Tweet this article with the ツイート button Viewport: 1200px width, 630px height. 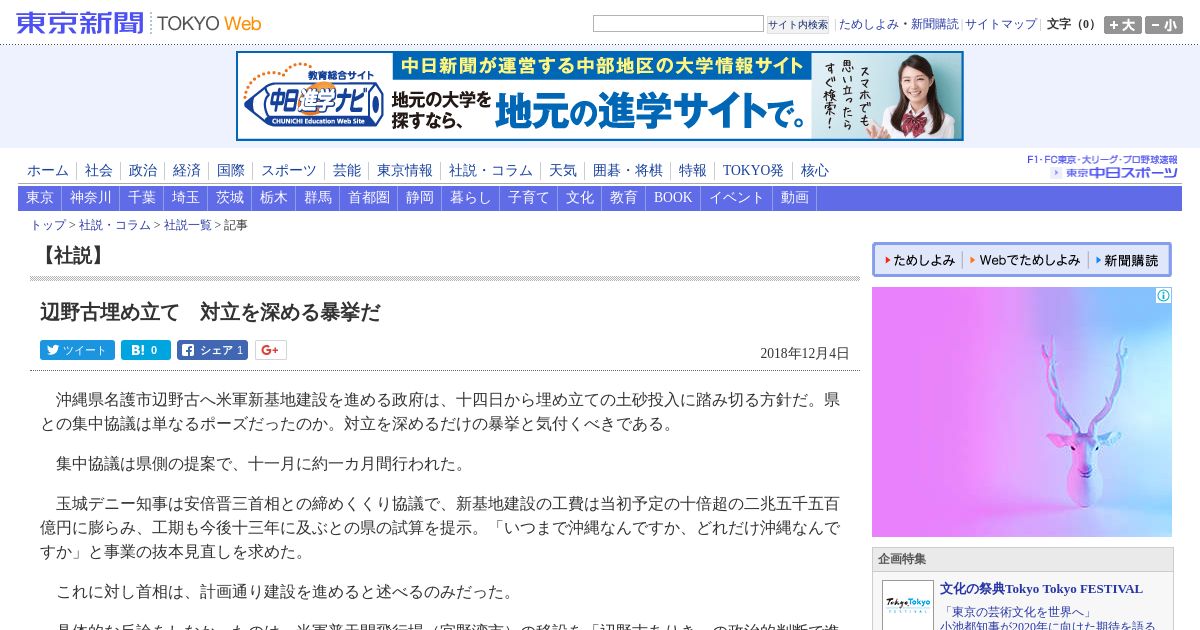coord(77,350)
